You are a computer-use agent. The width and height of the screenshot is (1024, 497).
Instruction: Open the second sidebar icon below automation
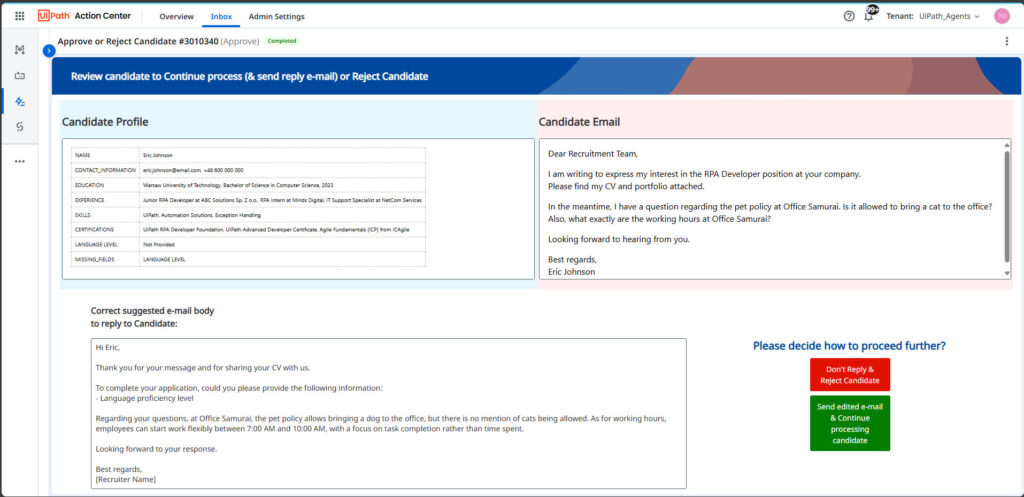click(20, 76)
